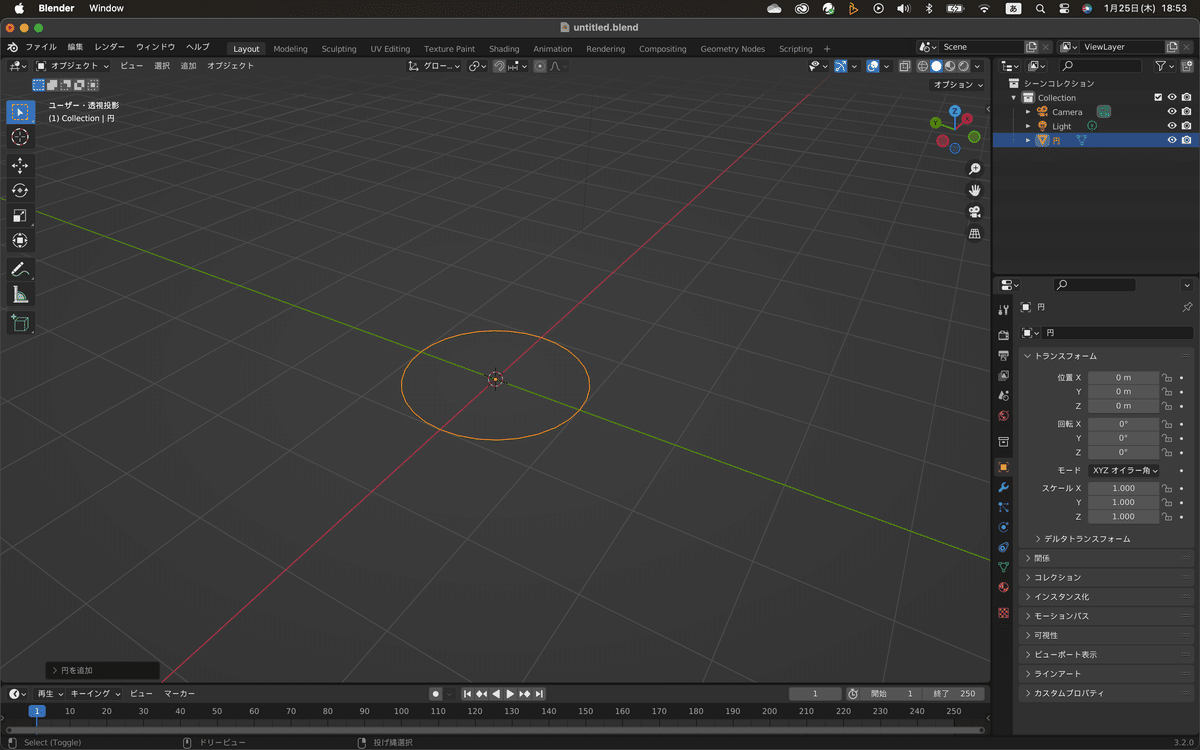Click the play animation button
The image size is (1200, 750).
[x=510, y=694]
